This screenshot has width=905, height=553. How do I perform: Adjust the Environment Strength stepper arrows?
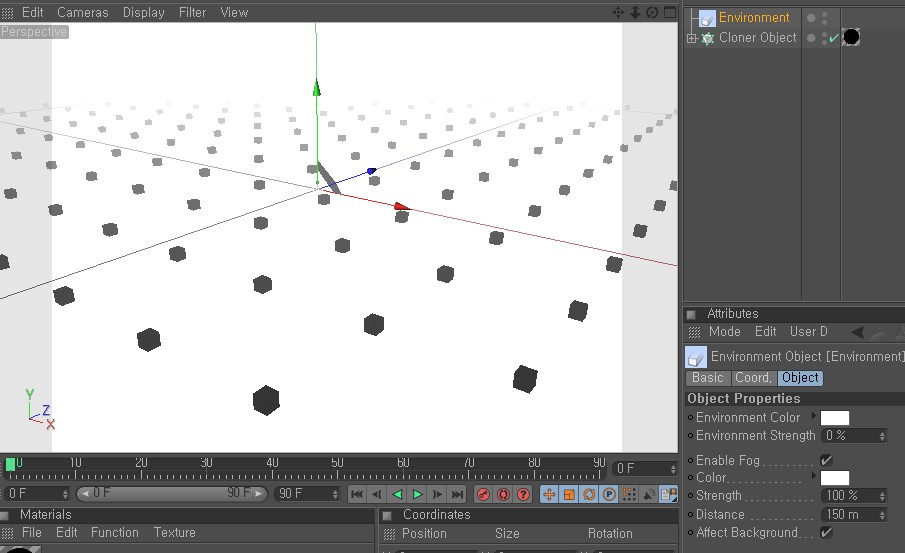[882, 436]
